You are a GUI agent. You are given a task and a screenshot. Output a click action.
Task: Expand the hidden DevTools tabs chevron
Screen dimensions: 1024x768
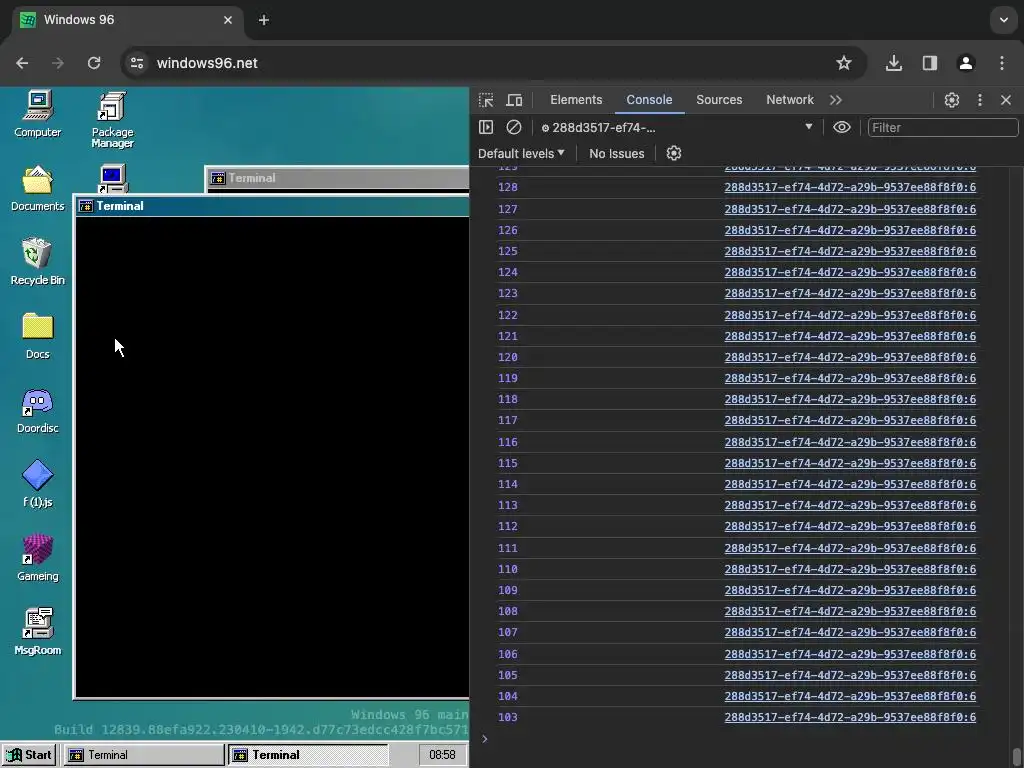point(836,100)
